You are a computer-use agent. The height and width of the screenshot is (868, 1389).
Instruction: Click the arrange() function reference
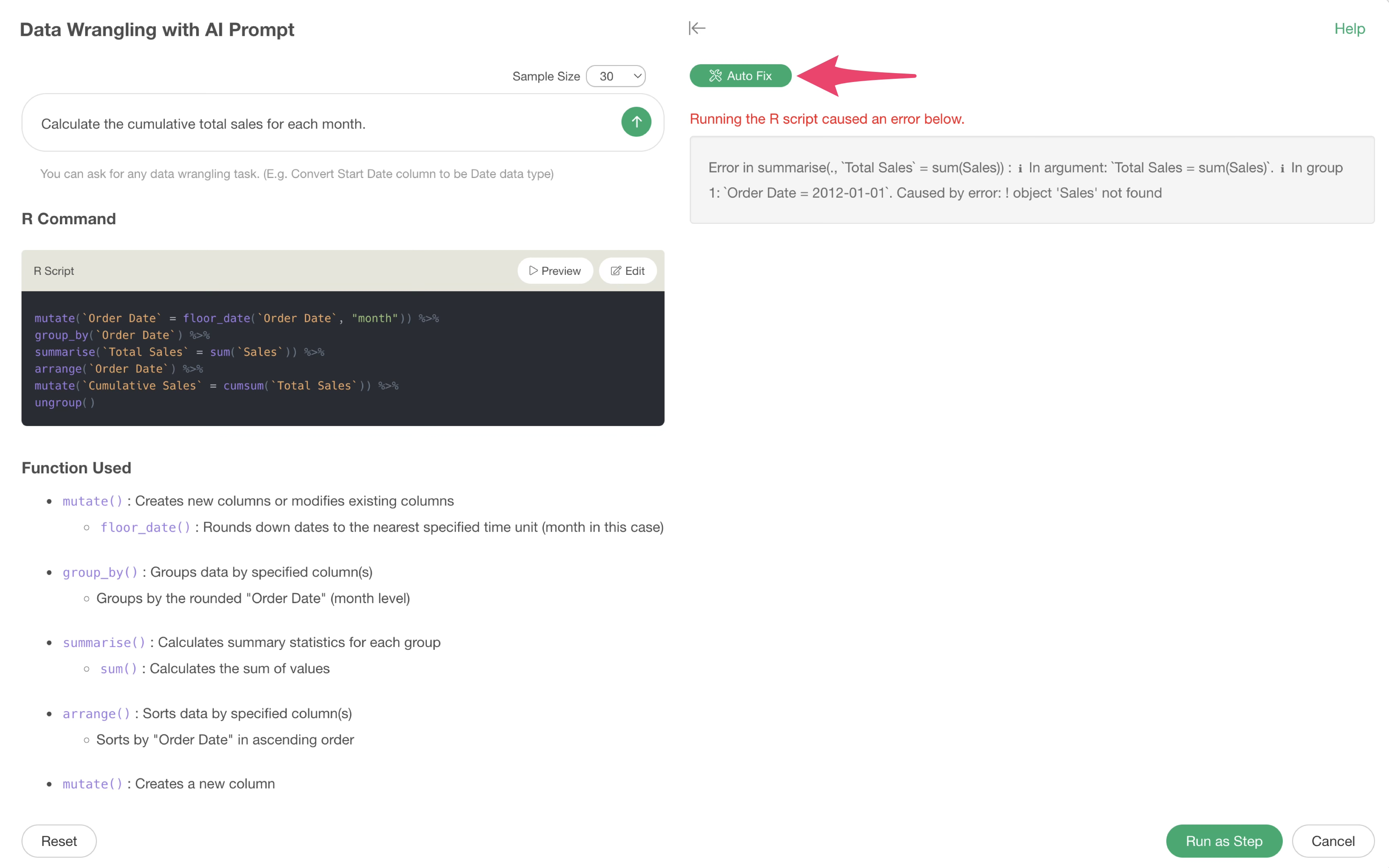click(x=96, y=713)
